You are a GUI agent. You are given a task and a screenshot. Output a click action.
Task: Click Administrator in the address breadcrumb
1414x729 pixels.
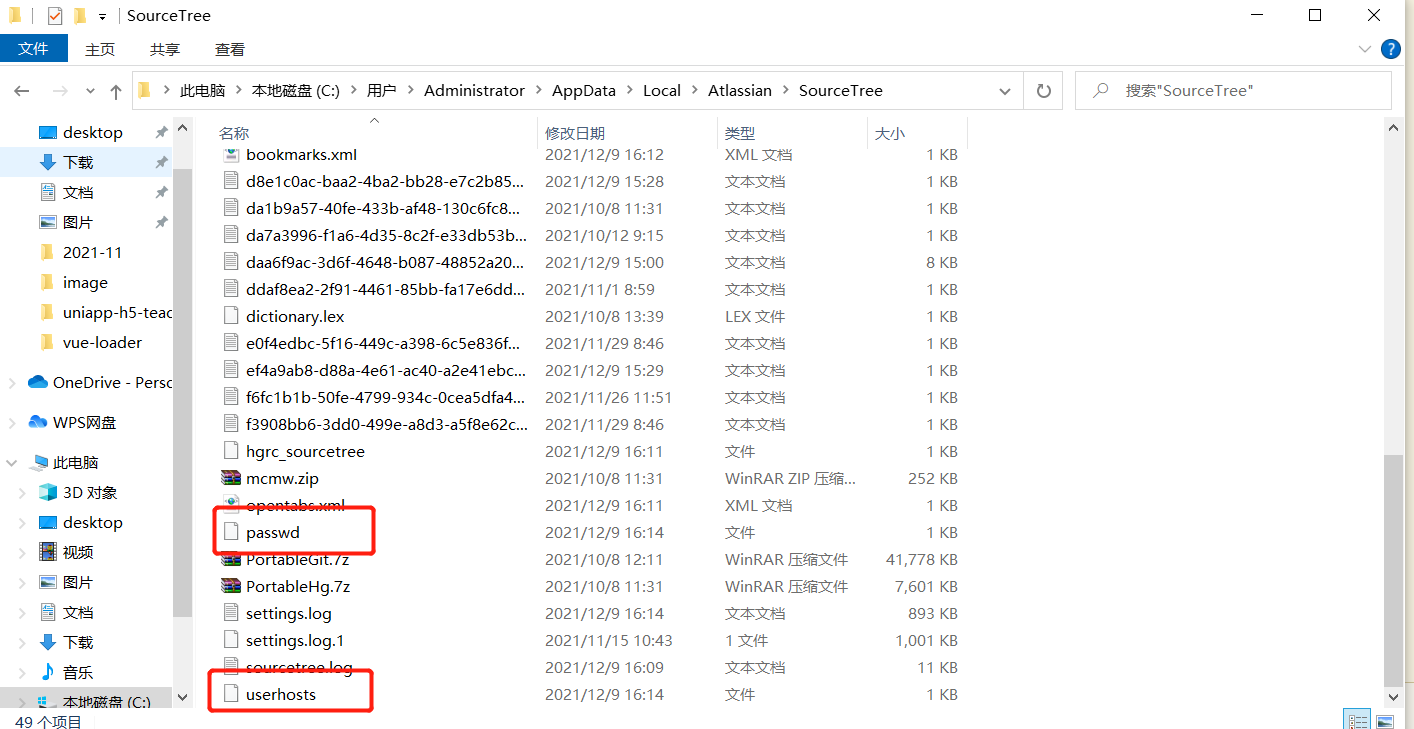click(474, 91)
